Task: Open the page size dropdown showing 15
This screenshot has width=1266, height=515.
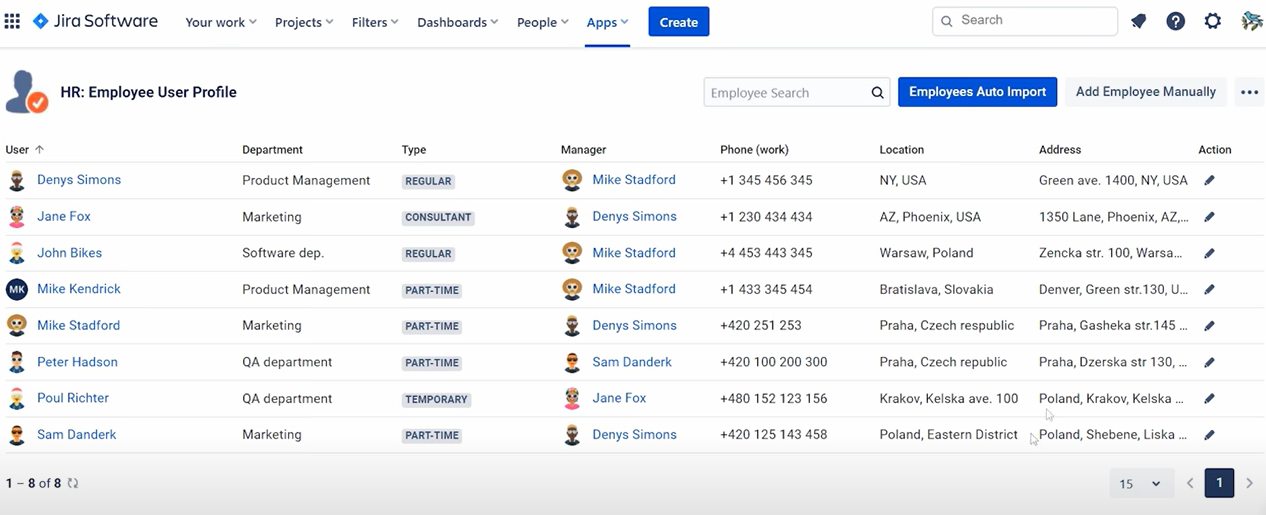Action: pos(1140,484)
